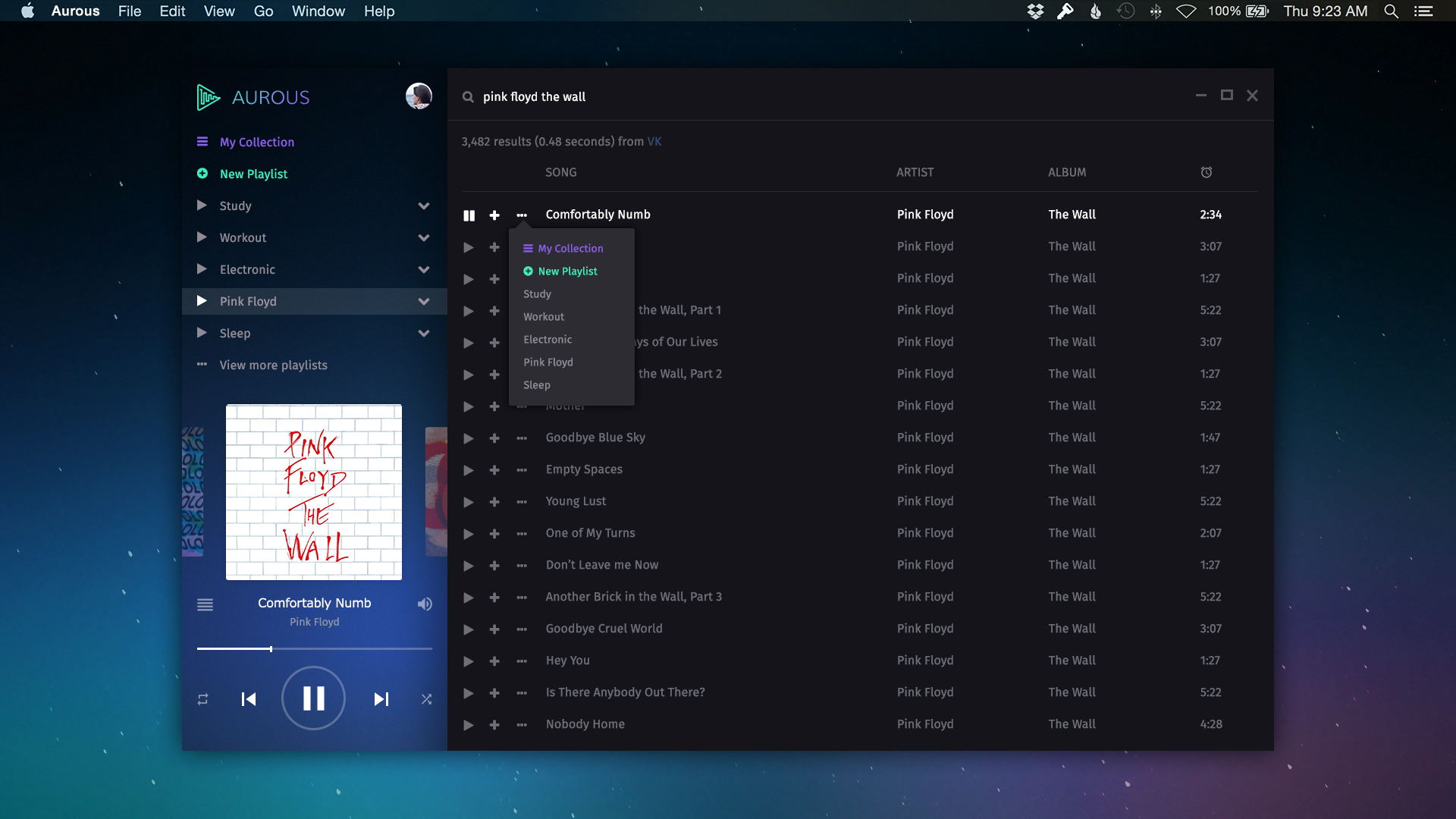The width and height of the screenshot is (1456, 819).
Task: Toggle shuffle mode
Action: coord(426,699)
